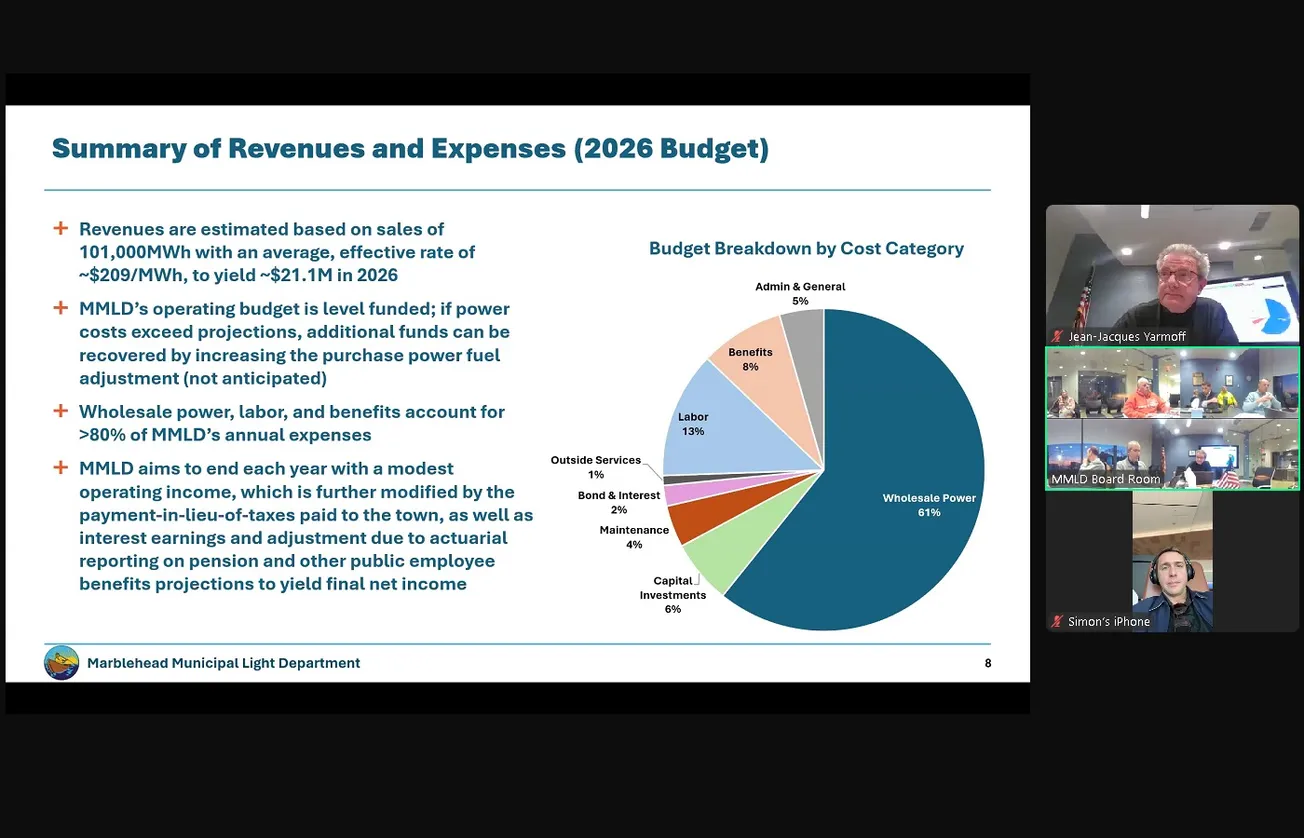This screenshot has height=838, width=1304.
Task: Click the muted microphone icon beside Jean-Jacques Yarmoff
Action: [x=1057, y=337]
